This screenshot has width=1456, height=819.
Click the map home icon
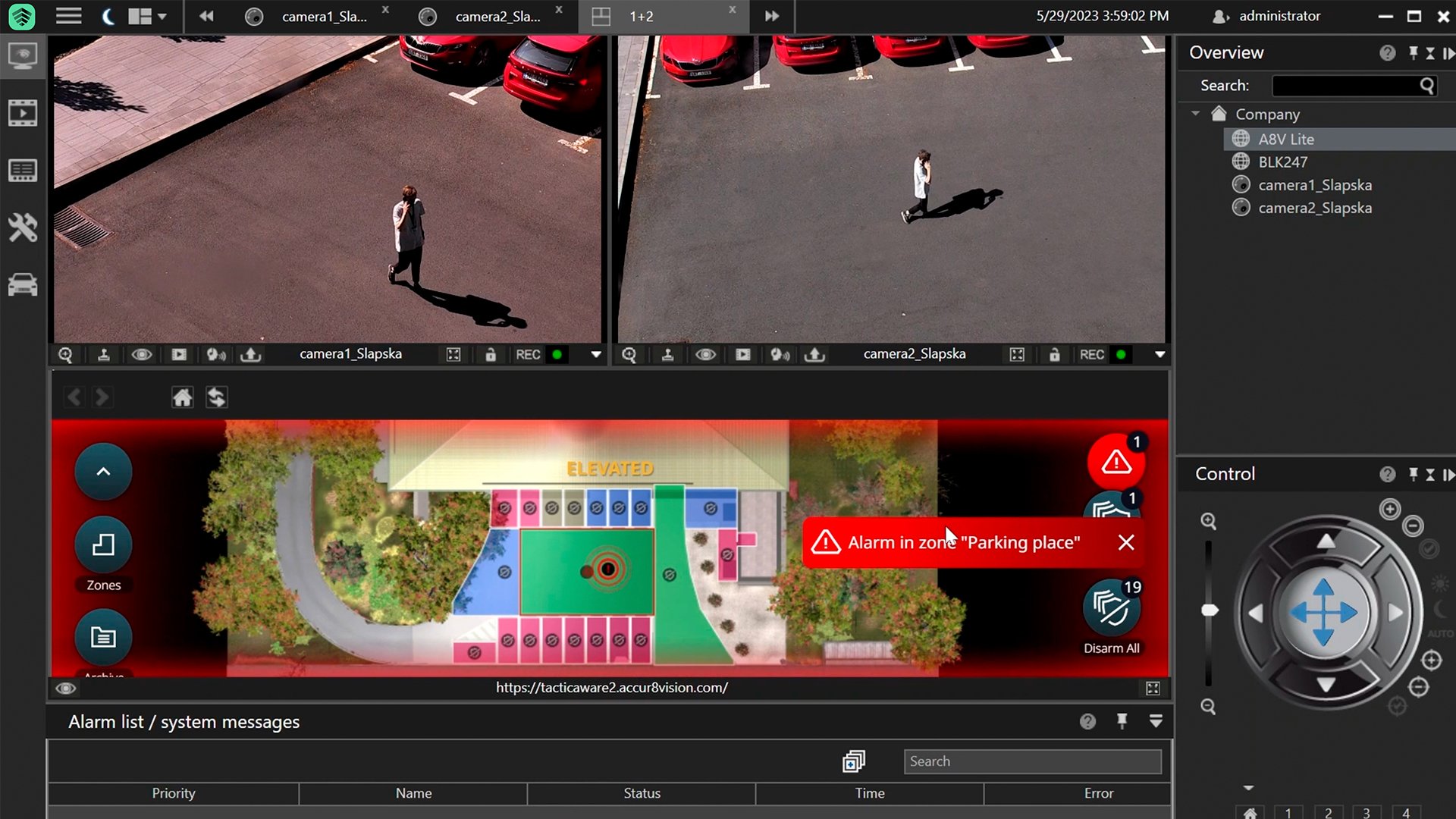182,397
